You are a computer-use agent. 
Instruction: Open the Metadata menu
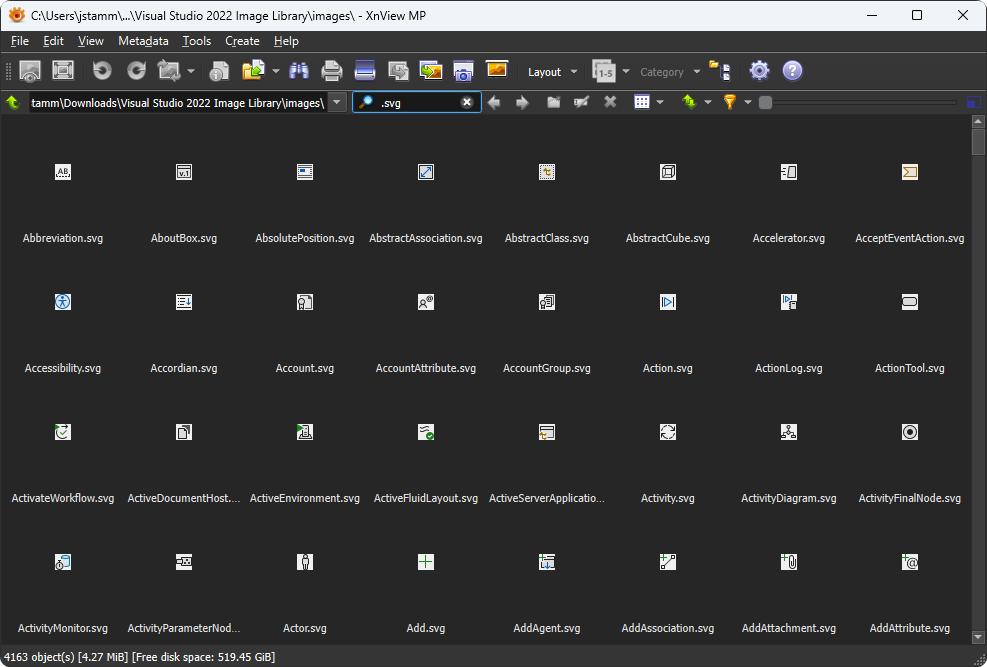click(x=143, y=41)
